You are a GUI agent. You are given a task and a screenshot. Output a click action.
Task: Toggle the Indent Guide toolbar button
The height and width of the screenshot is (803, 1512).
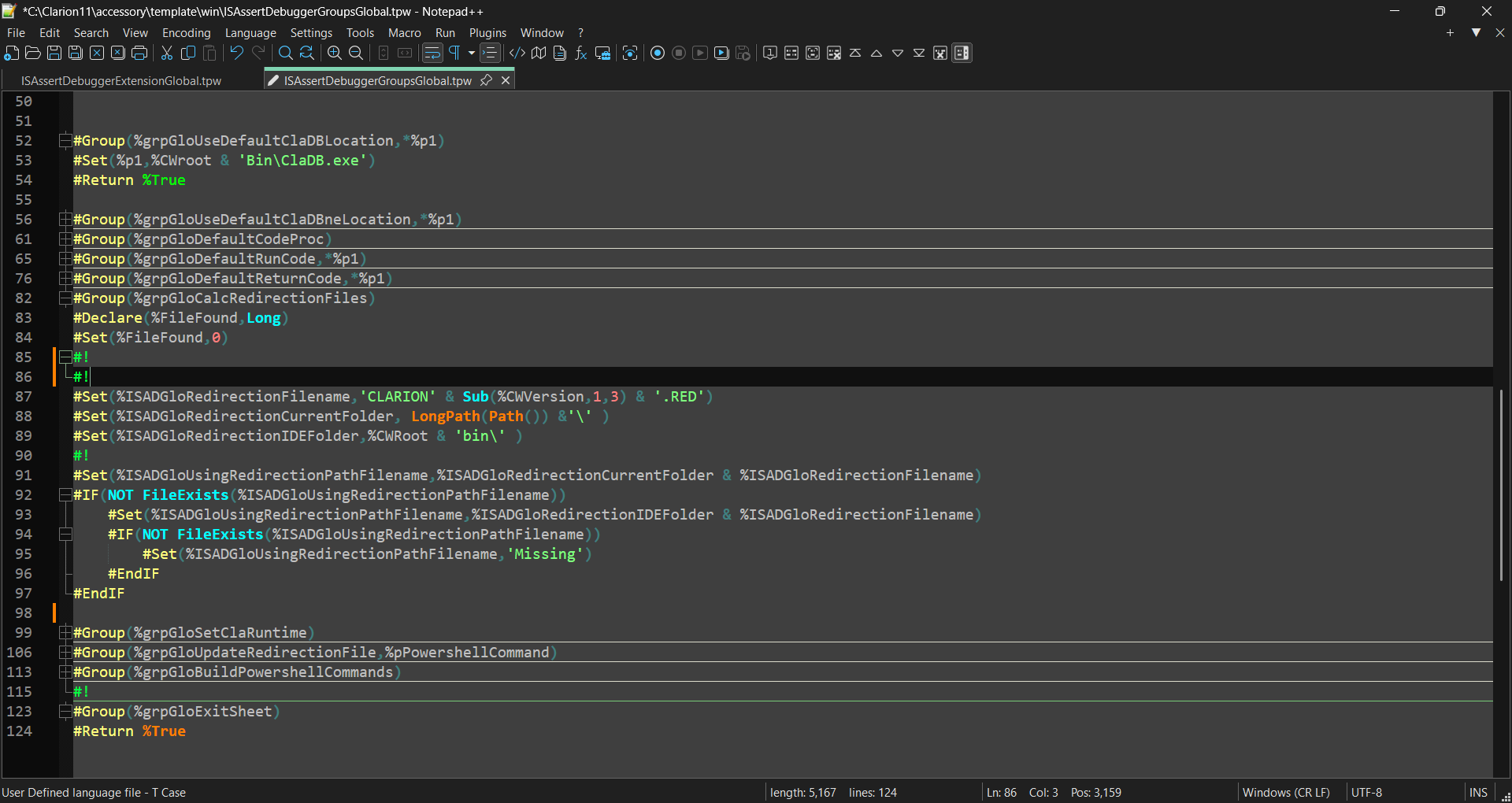490,54
